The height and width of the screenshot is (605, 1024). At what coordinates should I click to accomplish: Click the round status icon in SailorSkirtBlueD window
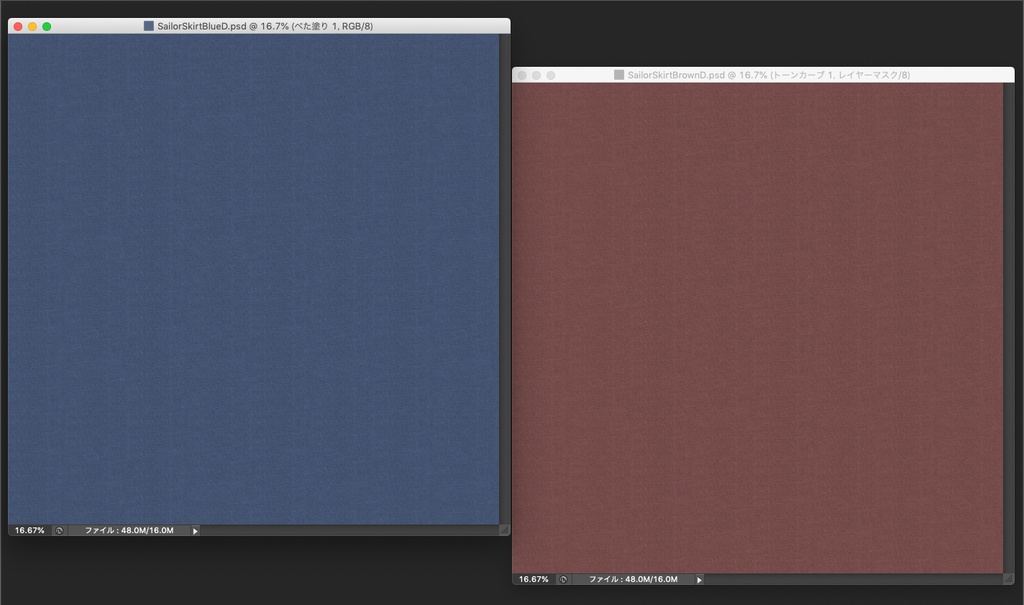(x=59, y=531)
